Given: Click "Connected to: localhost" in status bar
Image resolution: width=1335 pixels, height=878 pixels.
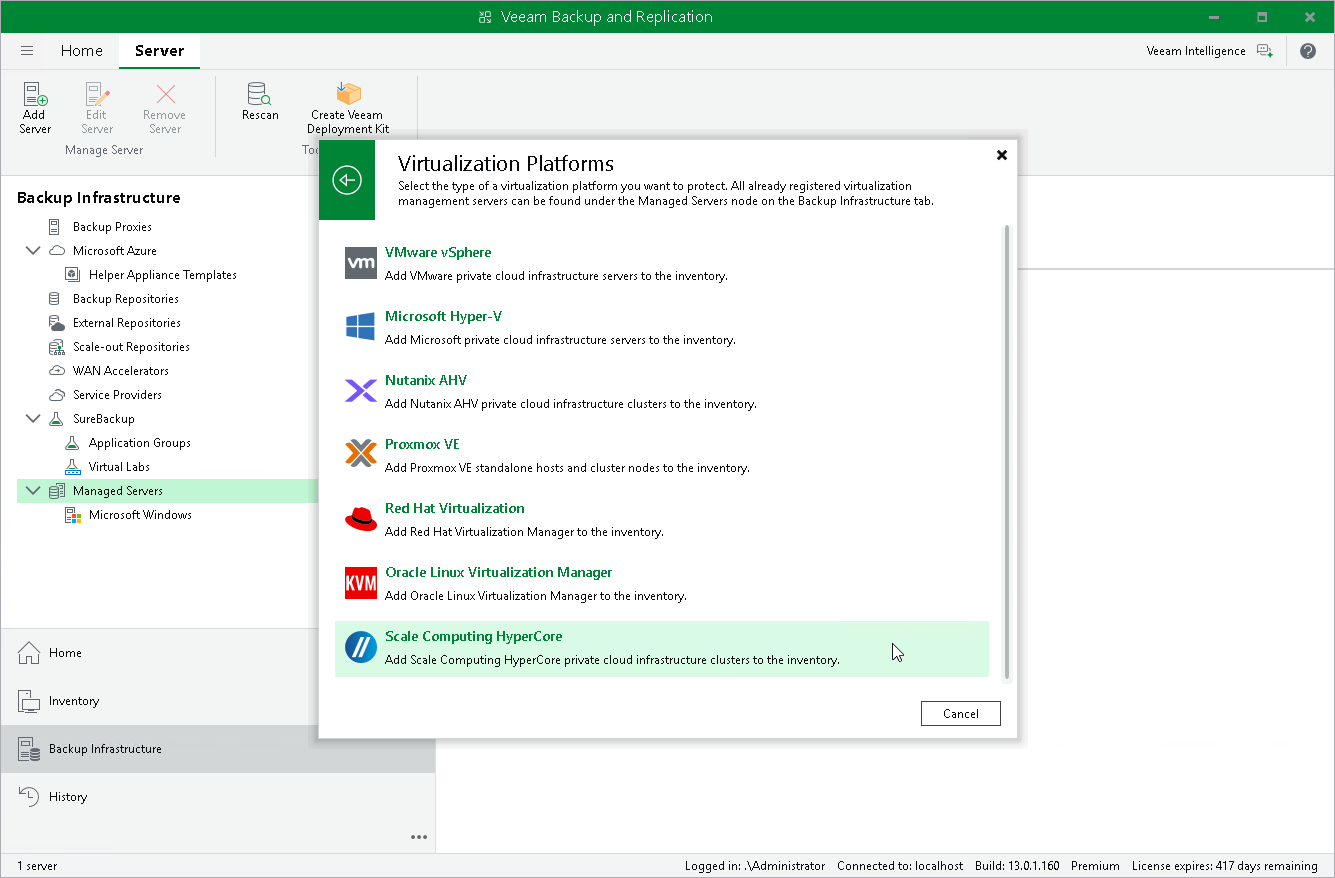Looking at the screenshot, I should [x=900, y=866].
